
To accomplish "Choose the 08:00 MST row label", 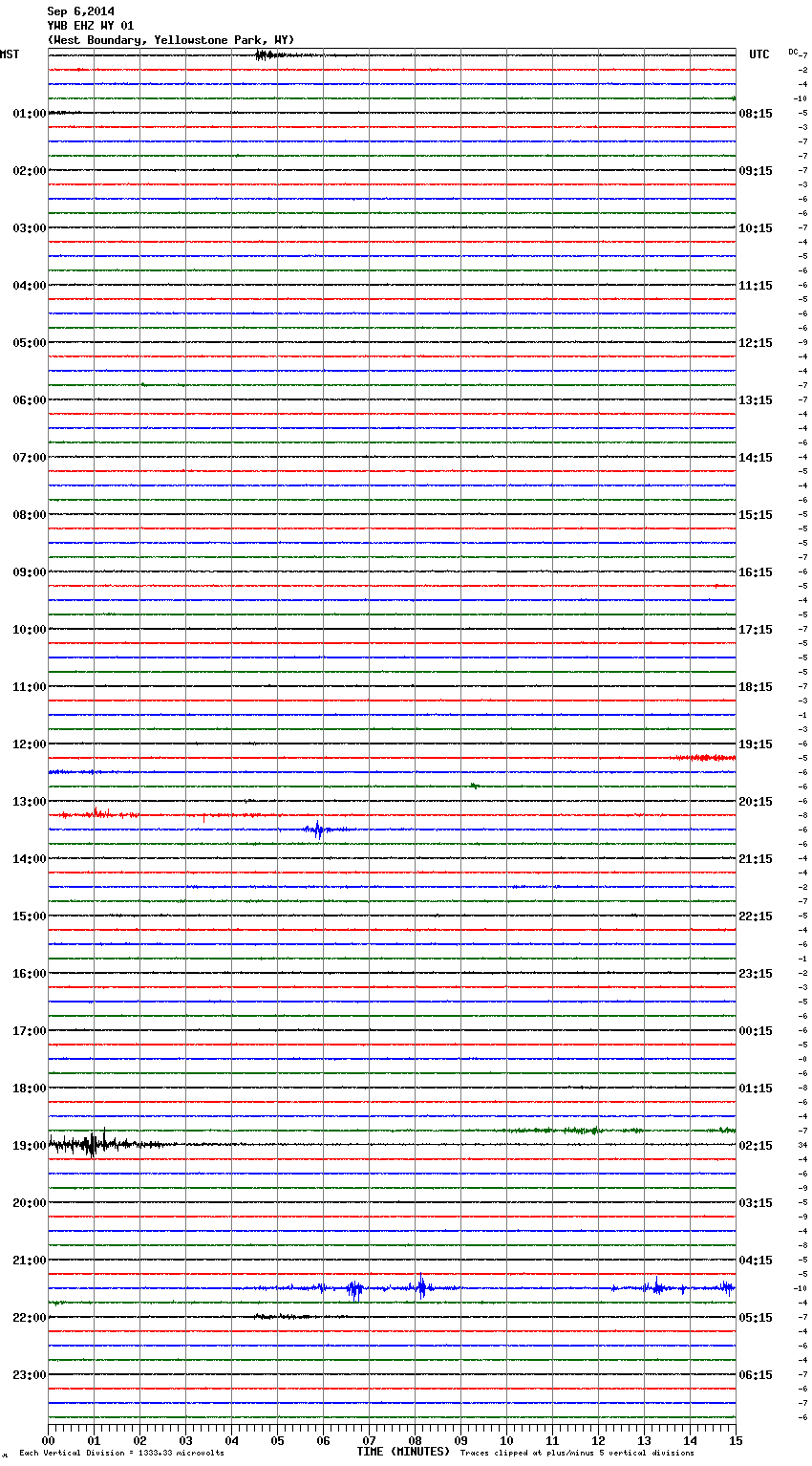I will (30, 515).
